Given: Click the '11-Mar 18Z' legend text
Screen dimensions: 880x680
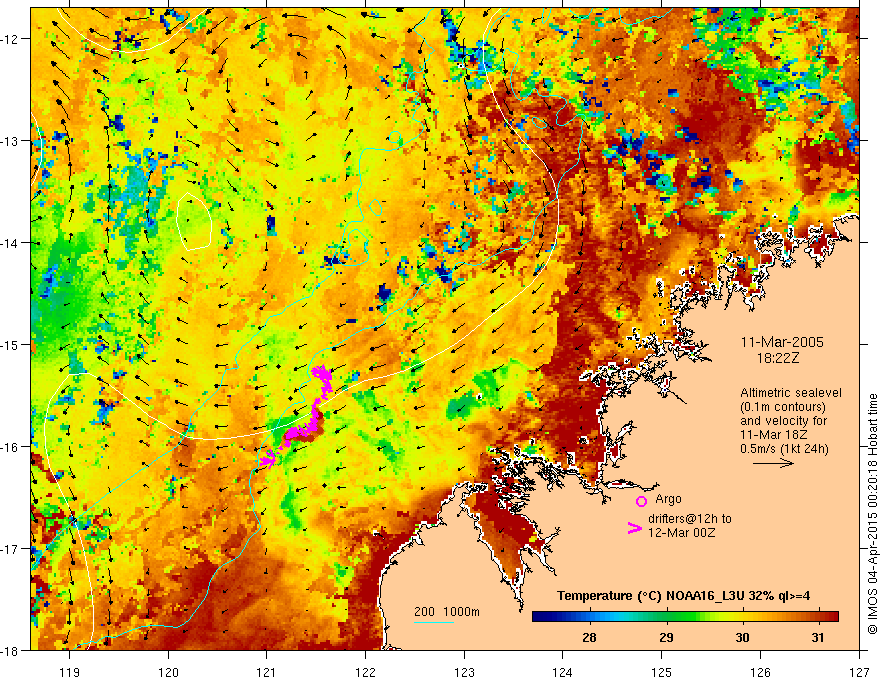Looking at the screenshot, I should 774,435.
